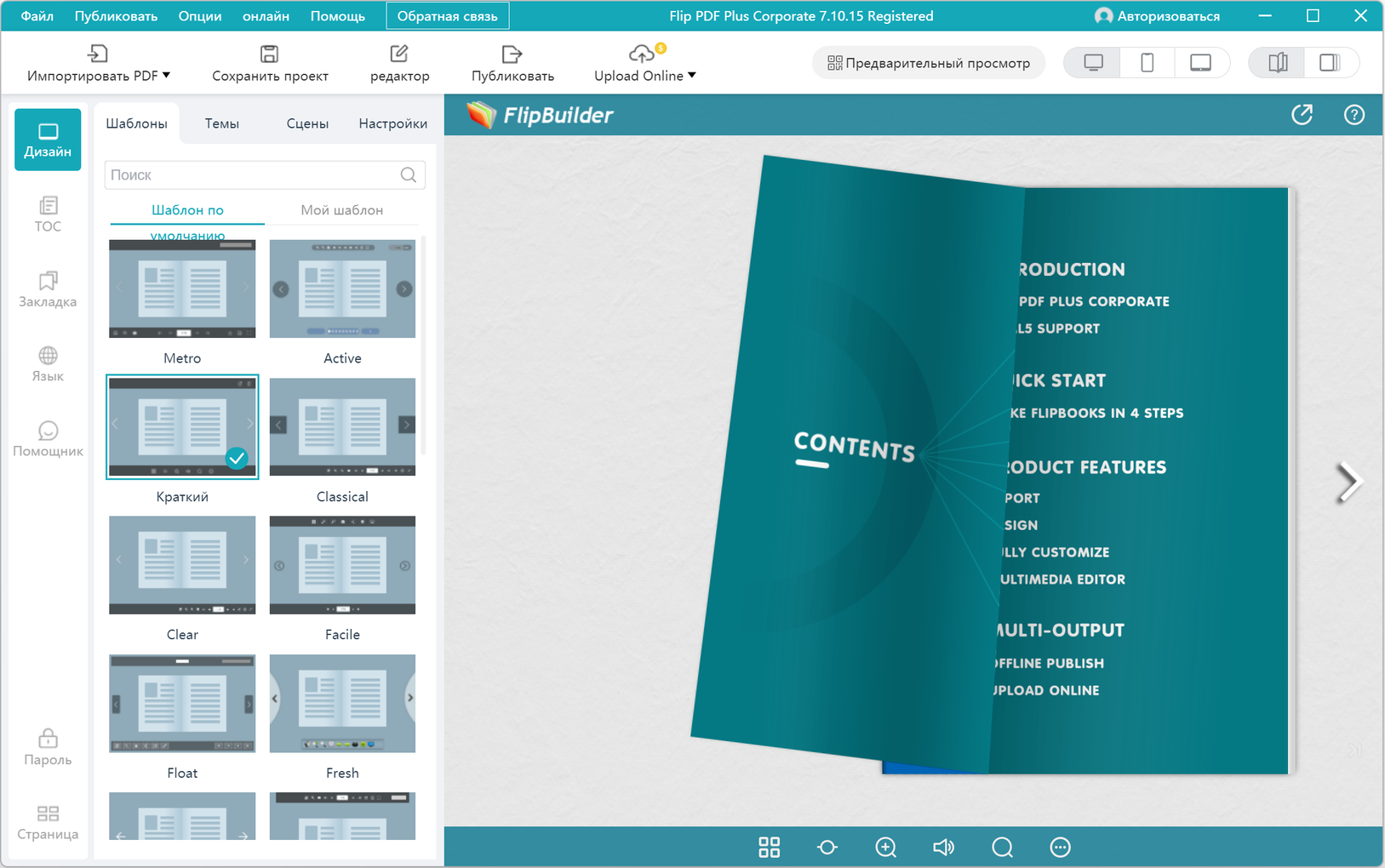Open the Страница page panel
Image resolution: width=1385 pixels, height=868 pixels.
[48, 823]
